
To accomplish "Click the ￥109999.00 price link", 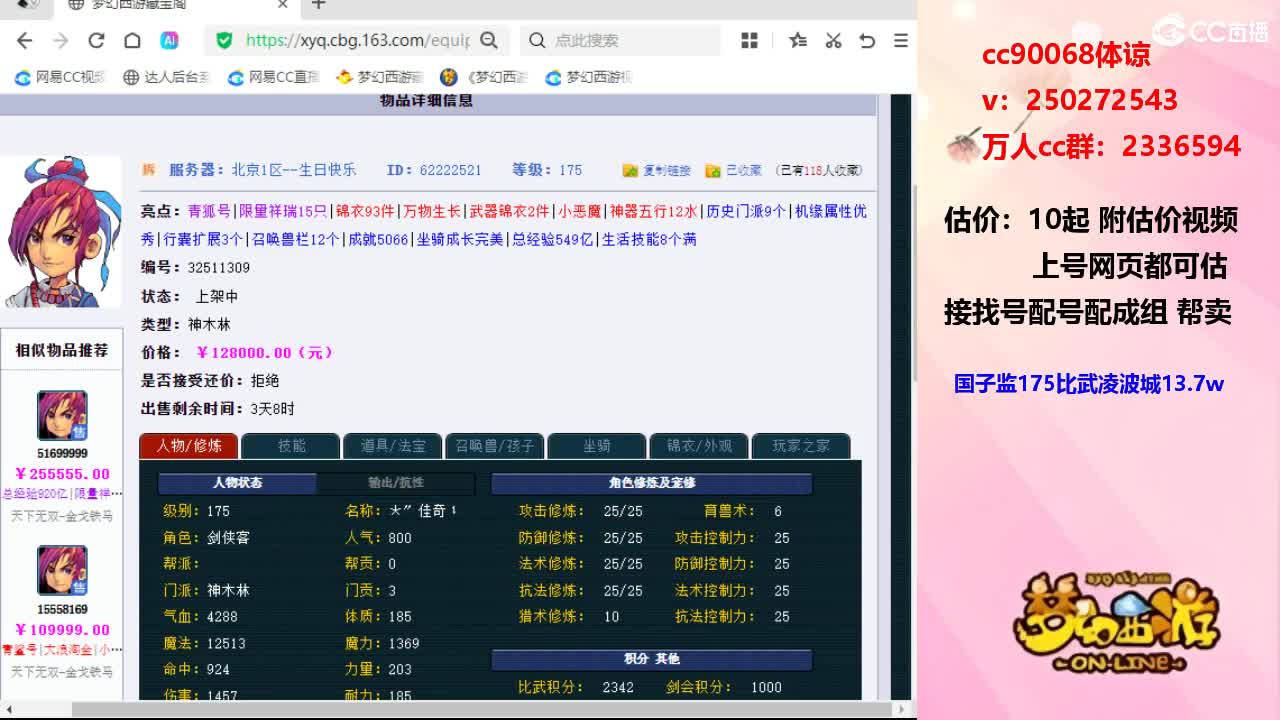I will click(62, 630).
